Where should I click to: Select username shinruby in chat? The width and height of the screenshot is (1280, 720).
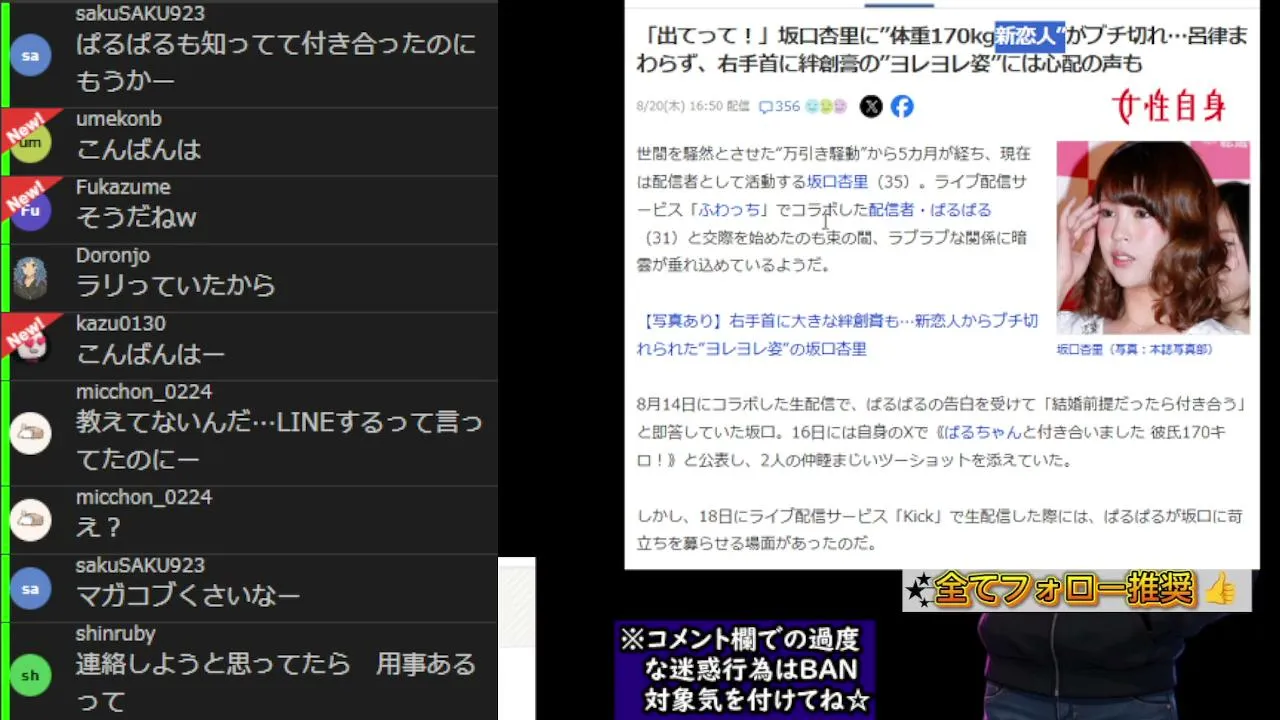coord(115,633)
